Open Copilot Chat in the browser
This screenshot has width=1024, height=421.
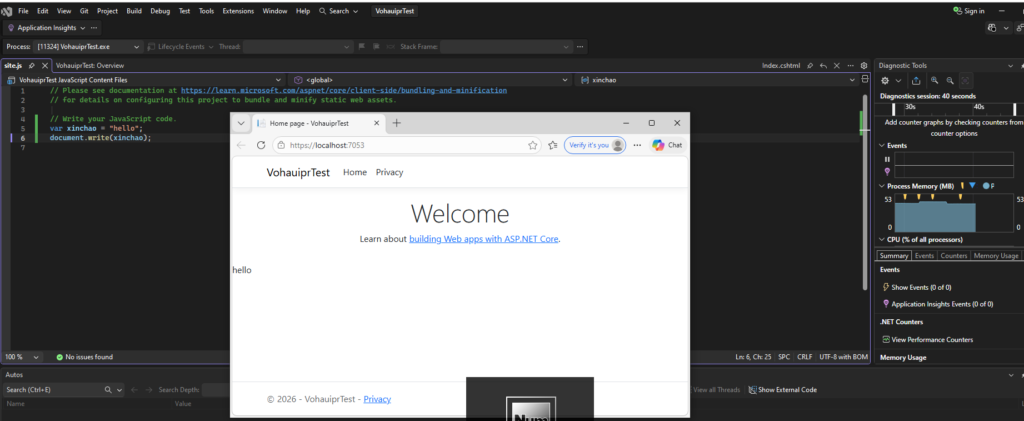coord(667,145)
